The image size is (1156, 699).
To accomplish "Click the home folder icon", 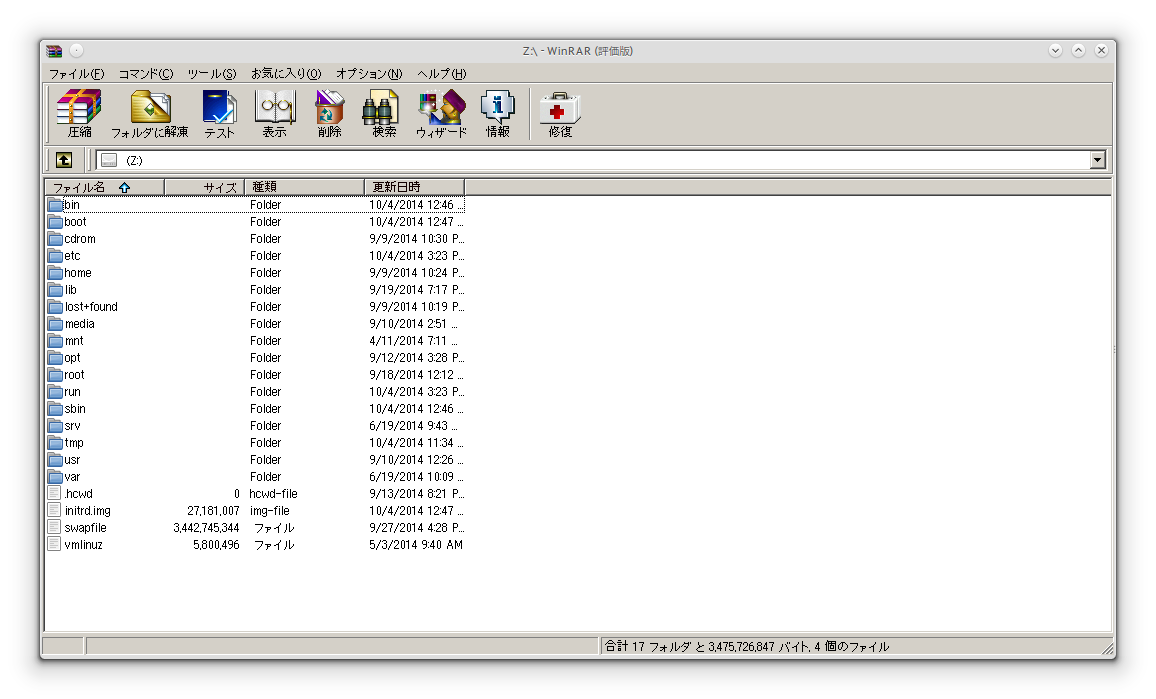I will point(55,273).
